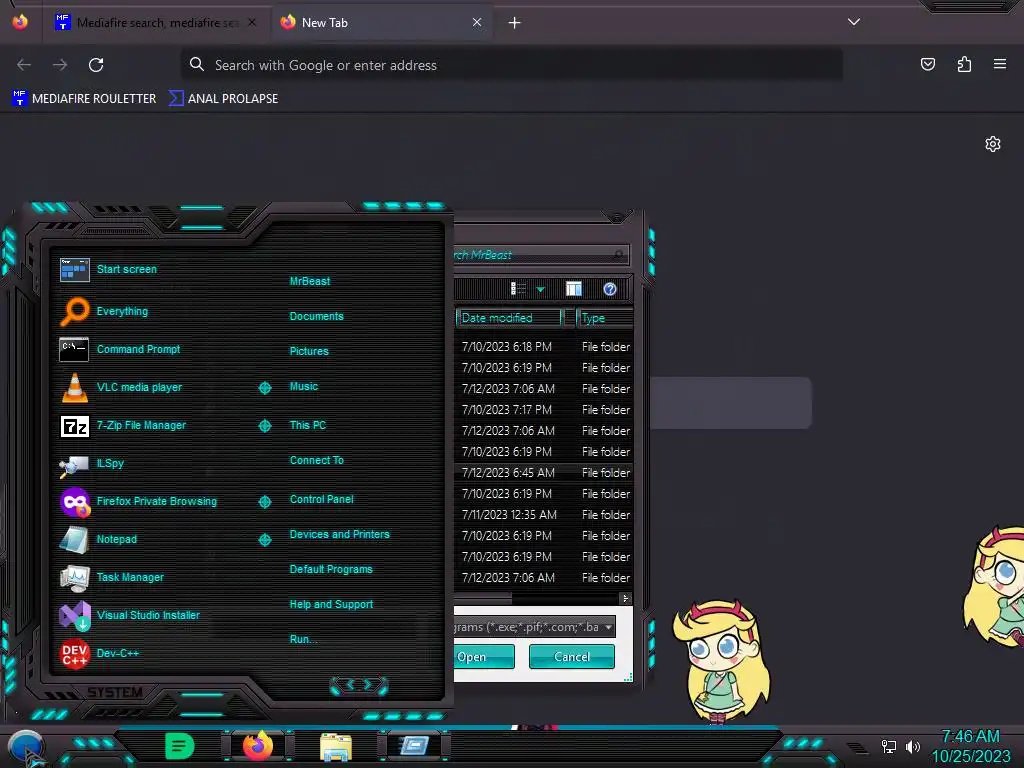Open Control Panel

point(321,499)
